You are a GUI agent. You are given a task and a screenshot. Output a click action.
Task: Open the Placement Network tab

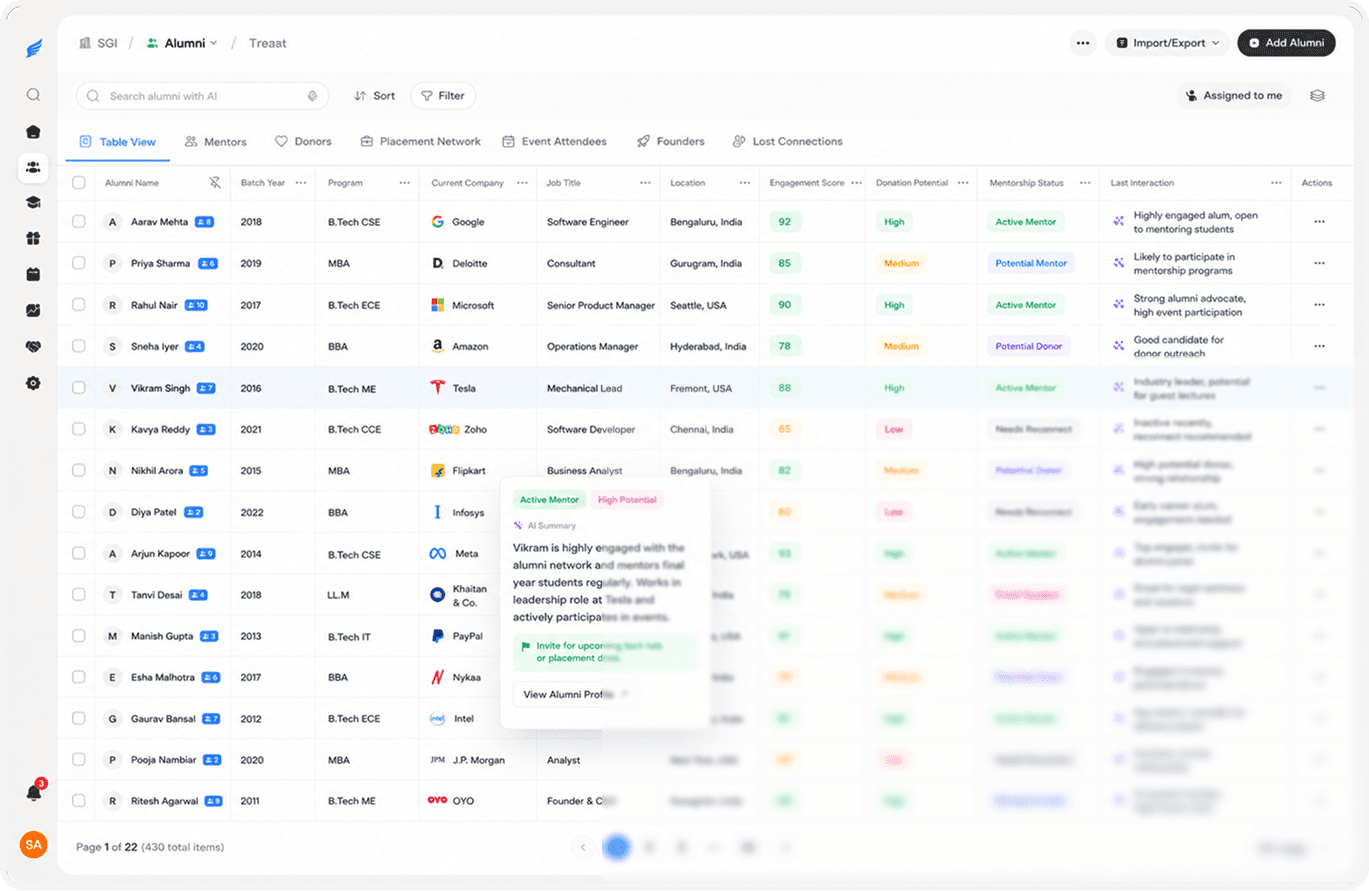[421, 142]
